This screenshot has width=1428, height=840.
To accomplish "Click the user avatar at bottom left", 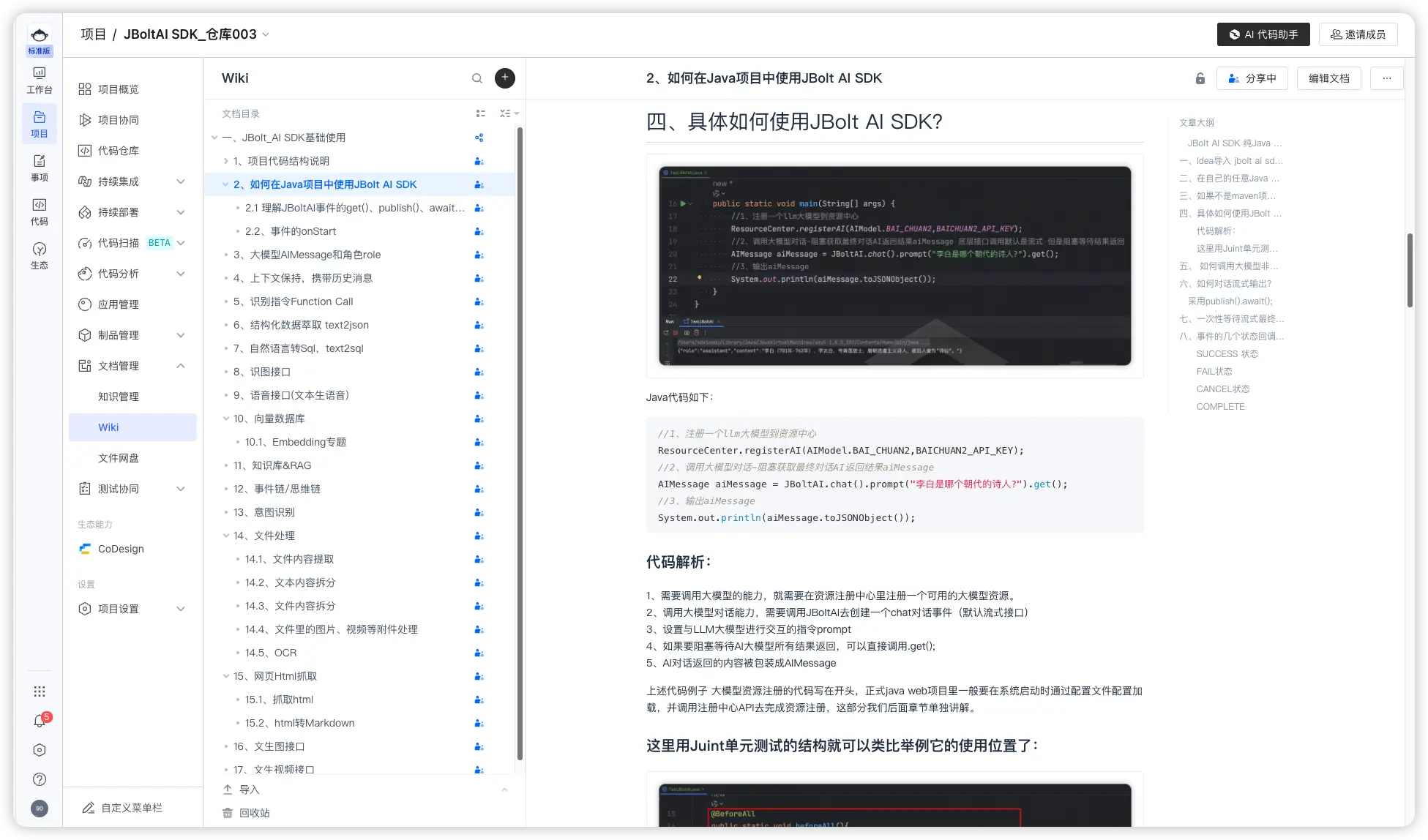I will [x=40, y=808].
